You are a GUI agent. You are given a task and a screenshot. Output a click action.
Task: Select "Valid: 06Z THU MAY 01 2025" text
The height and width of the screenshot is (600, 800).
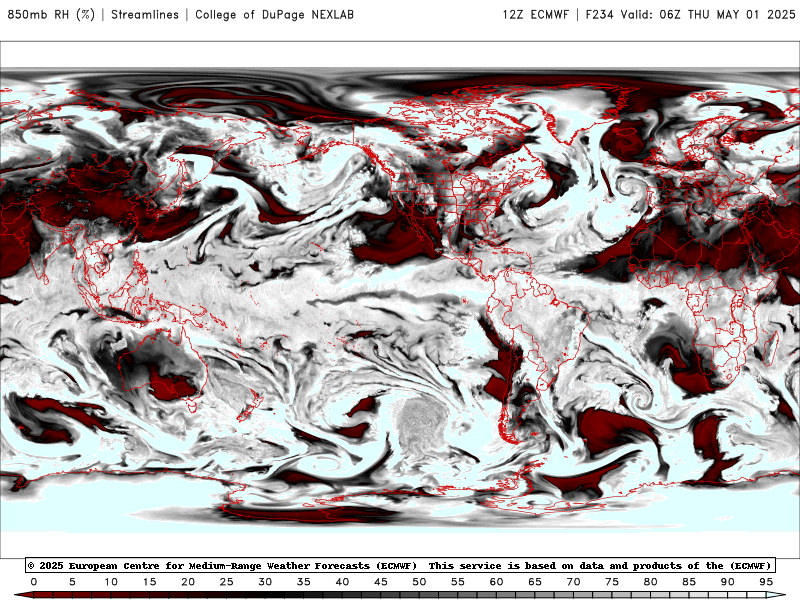(708, 14)
